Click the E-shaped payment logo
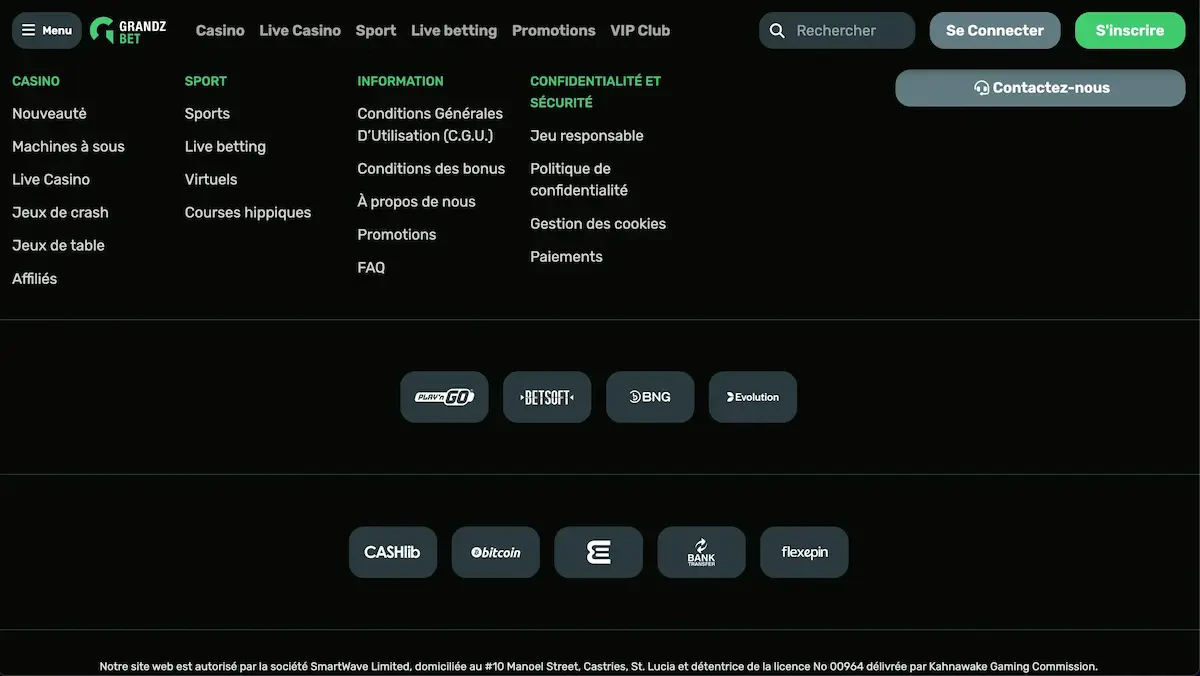 [x=598, y=552]
